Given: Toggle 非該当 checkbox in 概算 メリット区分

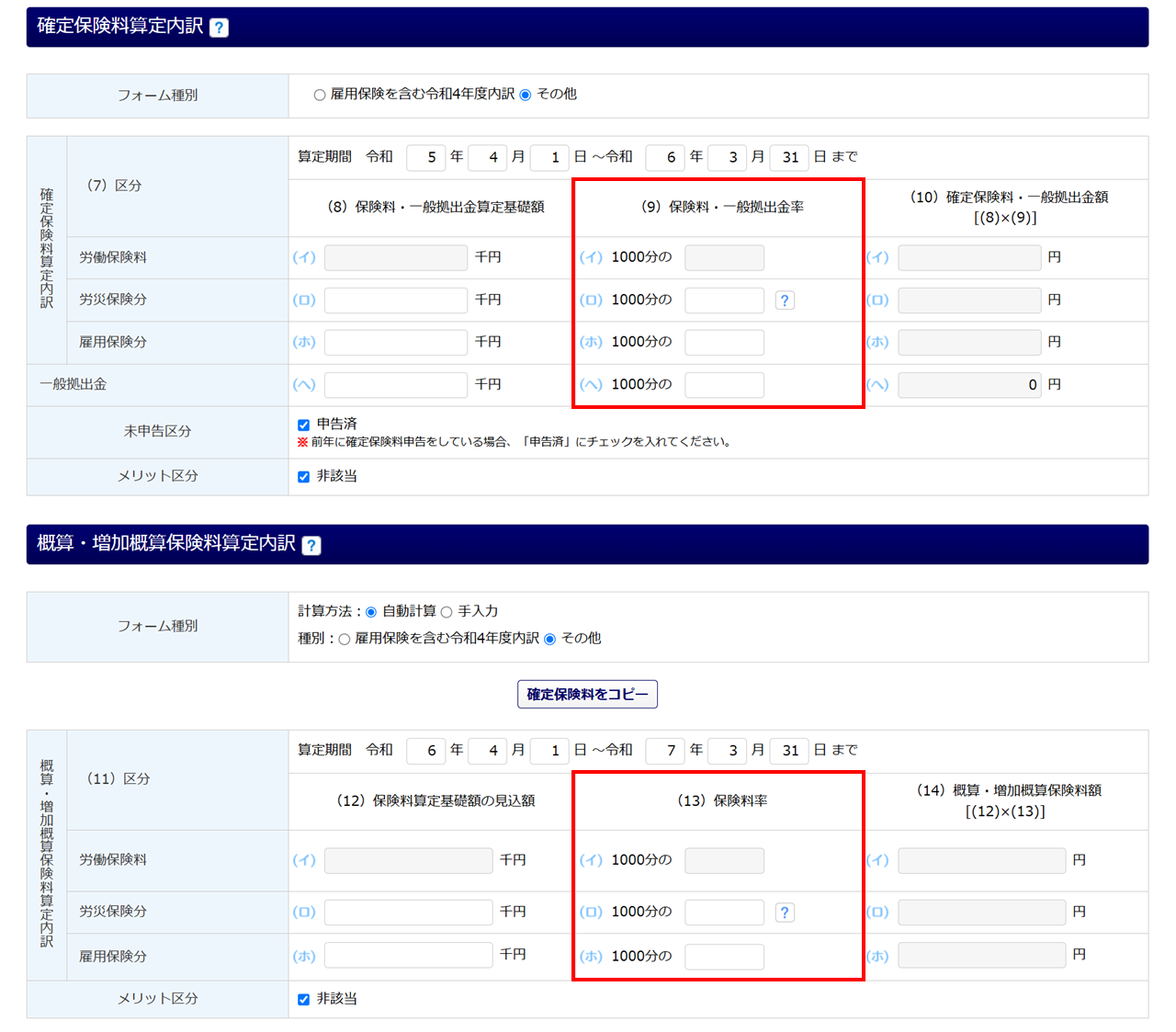Looking at the screenshot, I should tap(304, 1000).
